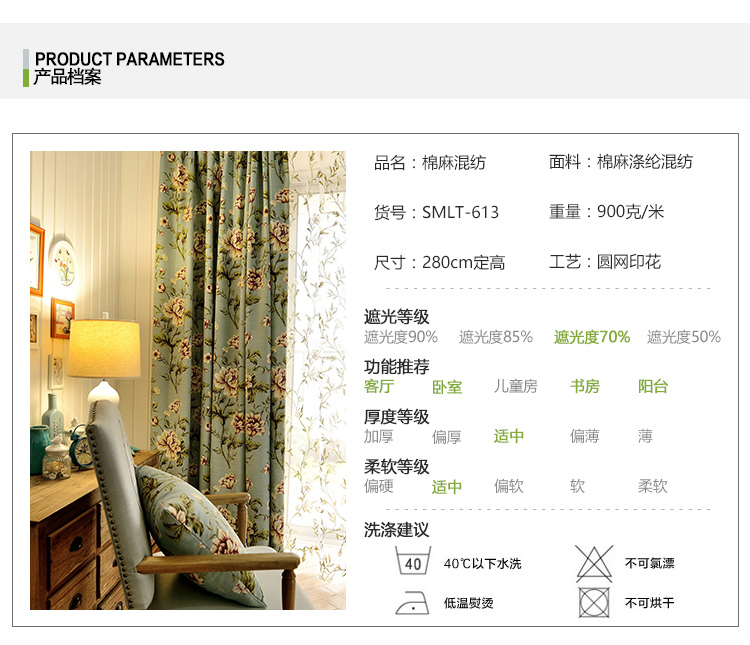Viewport: 750px width, 645px height.
Task: Choose 适中 under 柔软等级
Action: 447,487
